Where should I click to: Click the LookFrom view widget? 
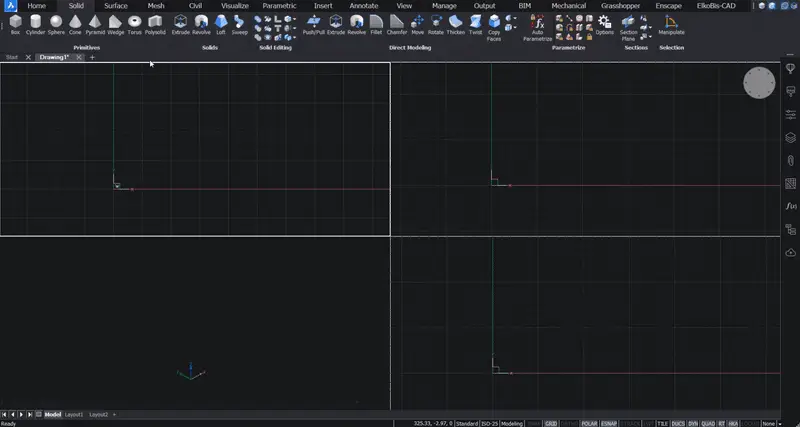(x=759, y=83)
